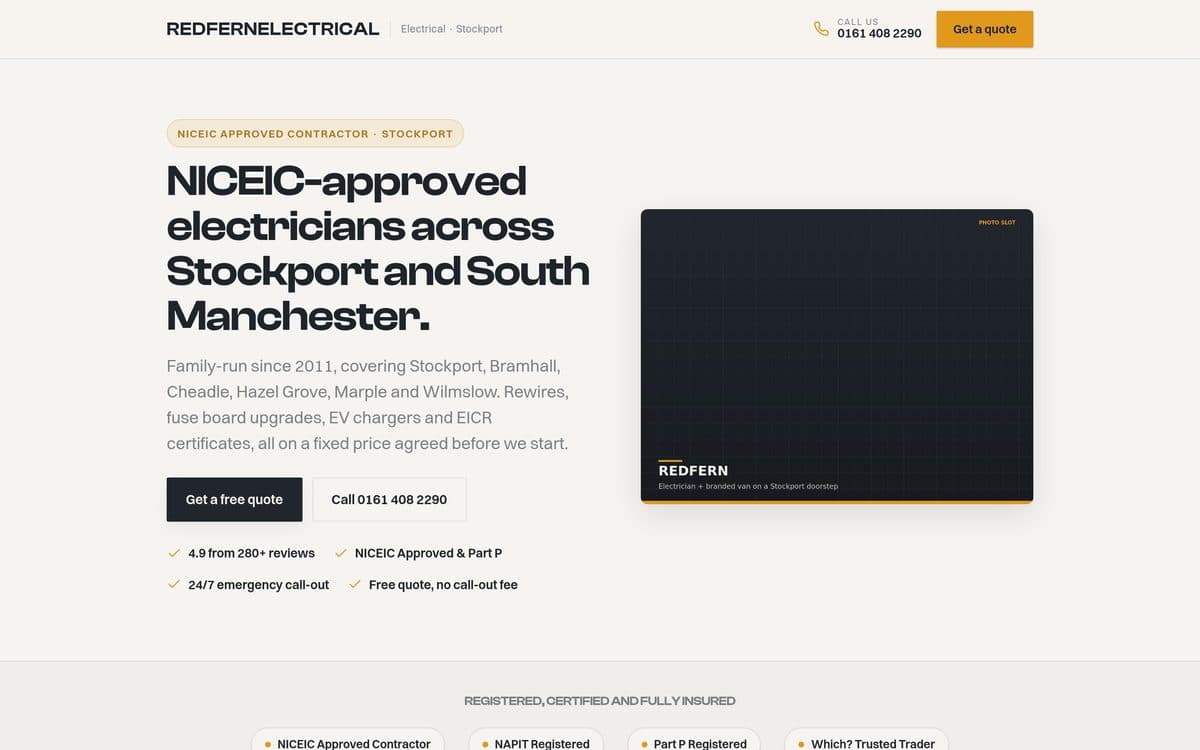Click checkmark beside NICEIC Approved & Part P
This screenshot has width=1200, height=750.
tap(341, 553)
